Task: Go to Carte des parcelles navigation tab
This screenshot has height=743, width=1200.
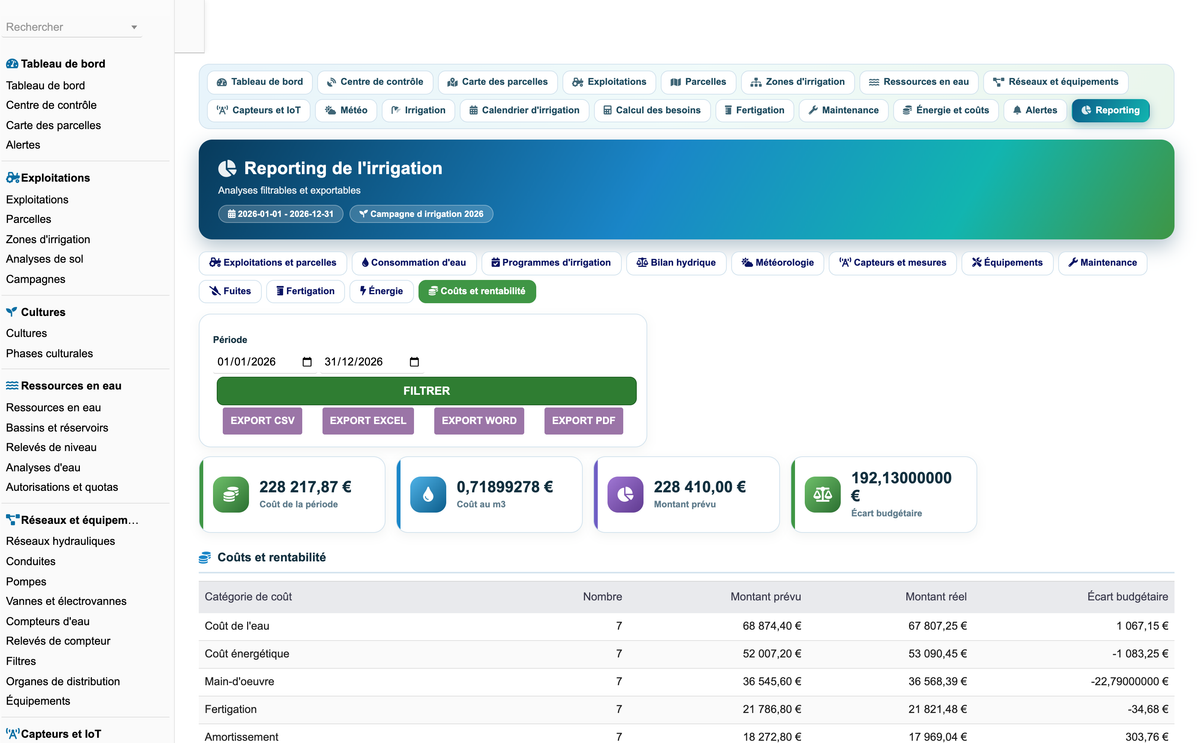Action: (x=498, y=82)
